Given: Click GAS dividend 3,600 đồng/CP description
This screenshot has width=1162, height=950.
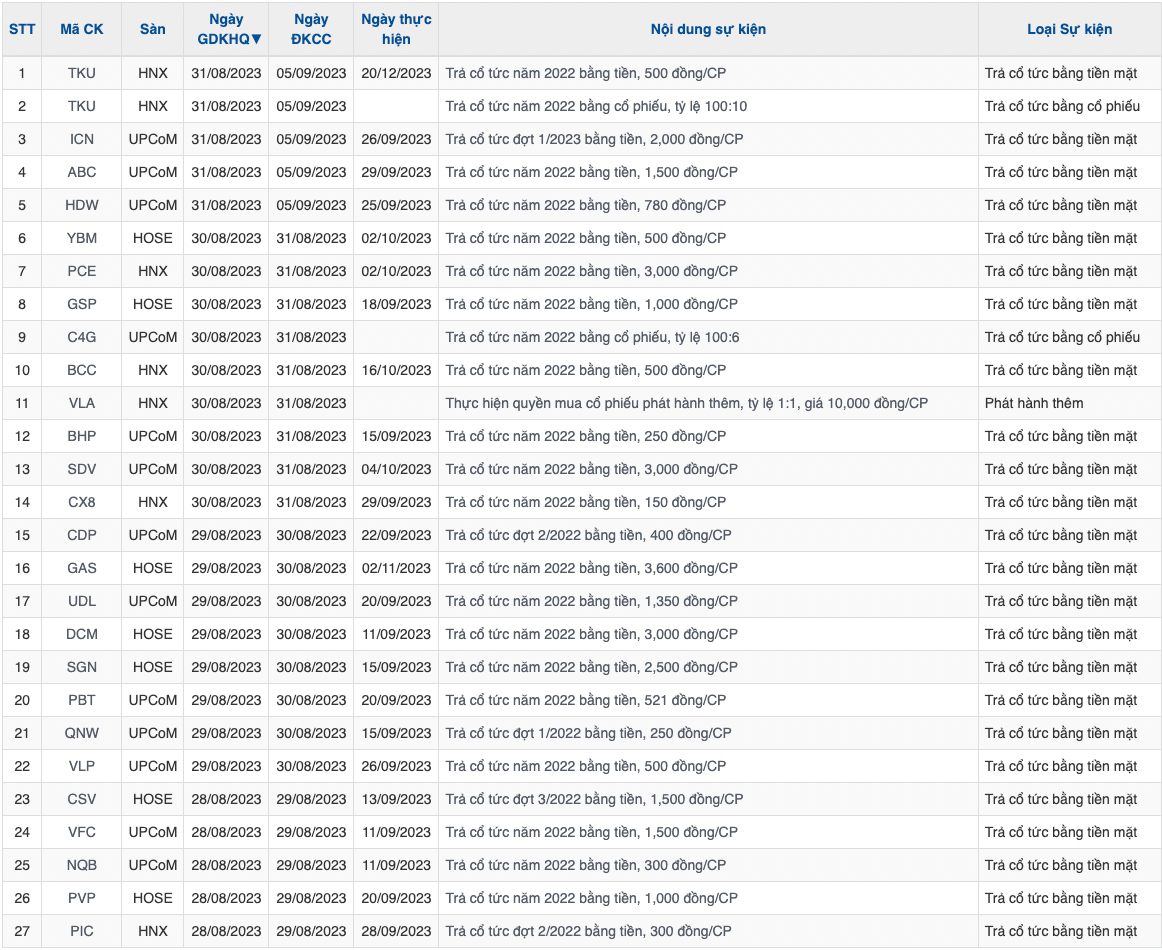Looking at the screenshot, I should (592, 568).
